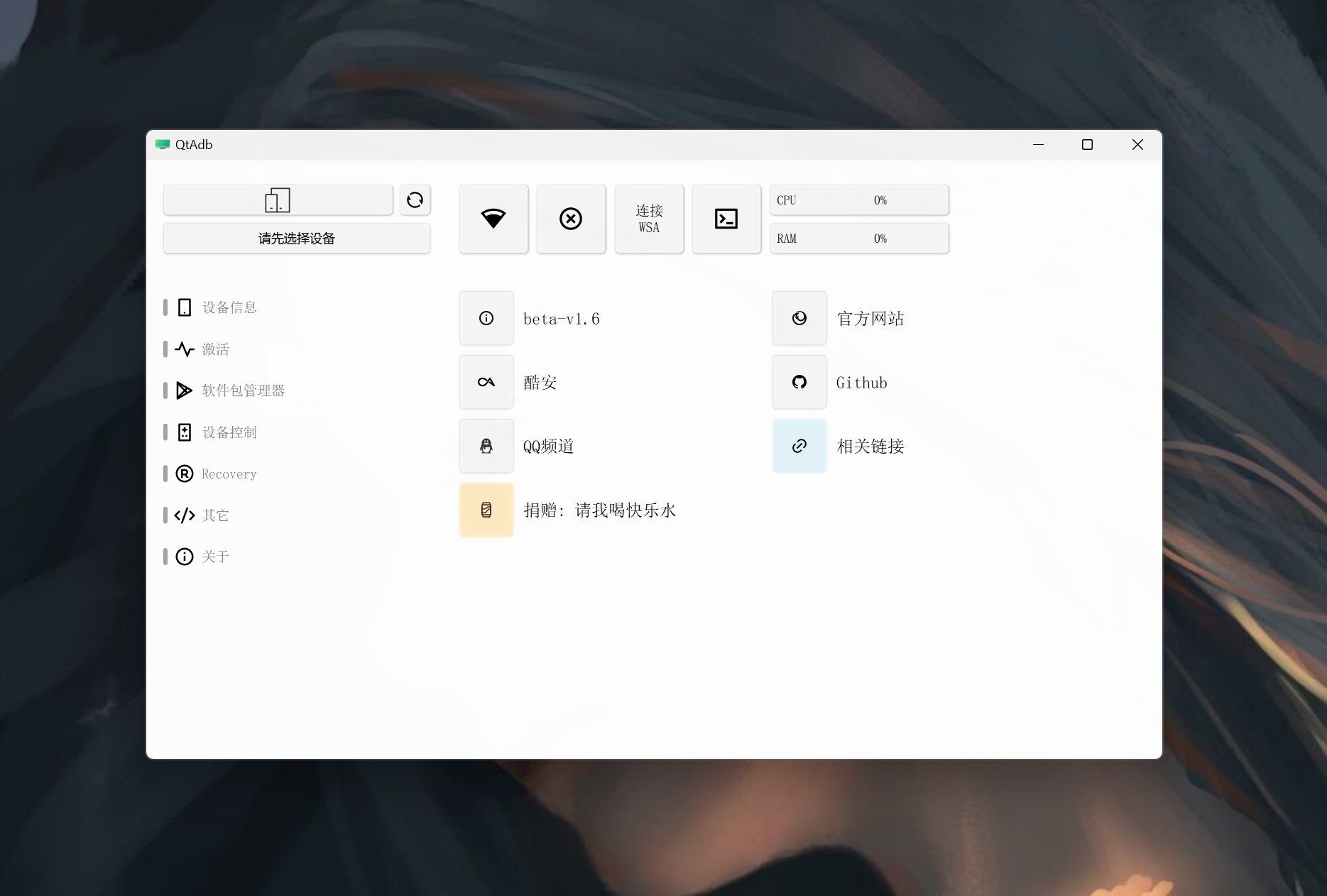Image resolution: width=1327 pixels, height=896 pixels.
Task: Refresh the device list
Action: click(415, 200)
